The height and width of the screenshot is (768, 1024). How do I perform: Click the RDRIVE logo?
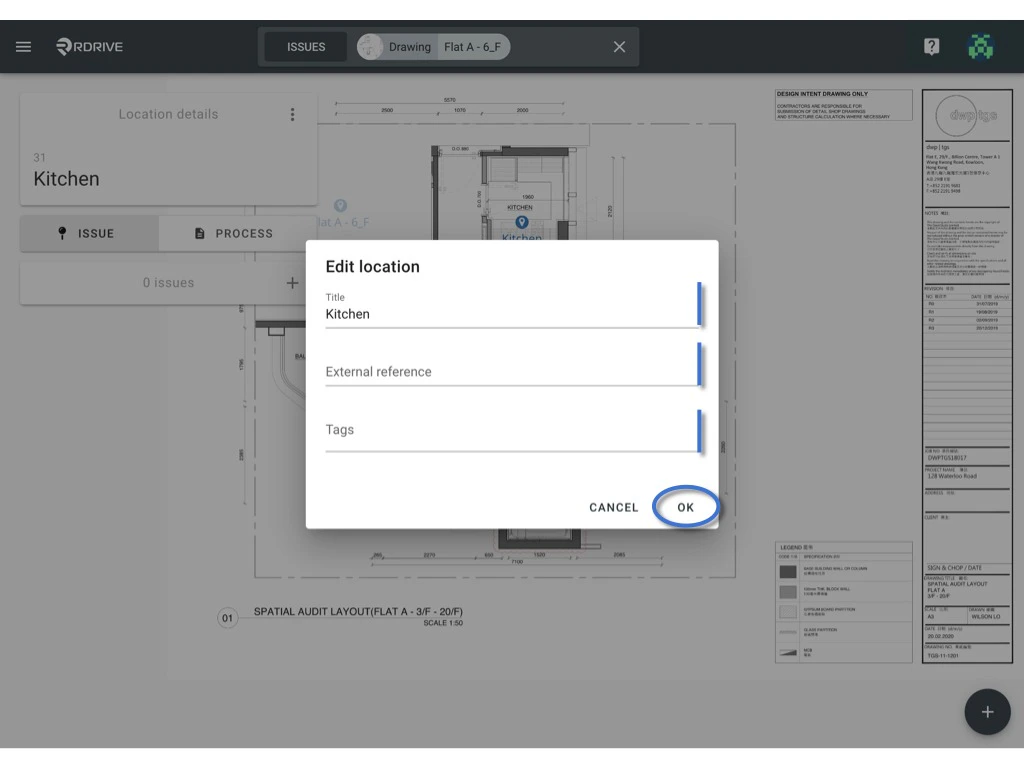coord(88,46)
